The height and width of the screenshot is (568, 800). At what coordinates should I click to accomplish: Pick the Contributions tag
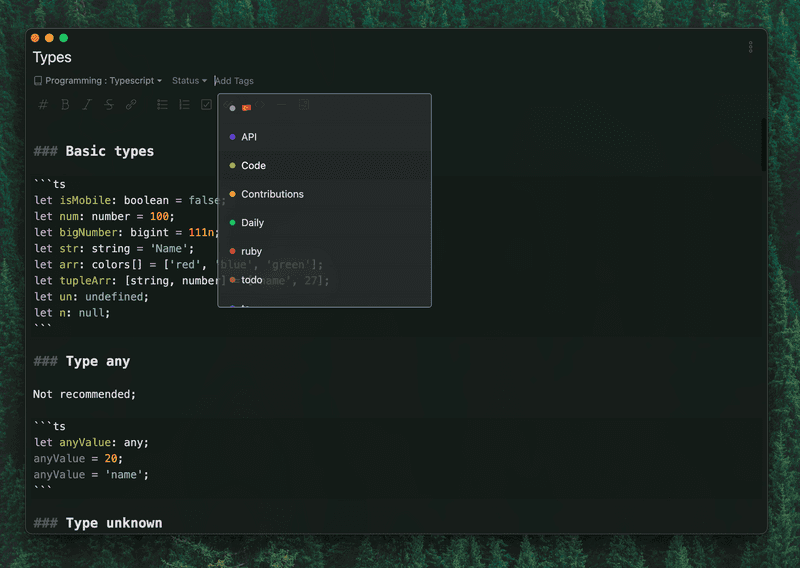click(272, 194)
